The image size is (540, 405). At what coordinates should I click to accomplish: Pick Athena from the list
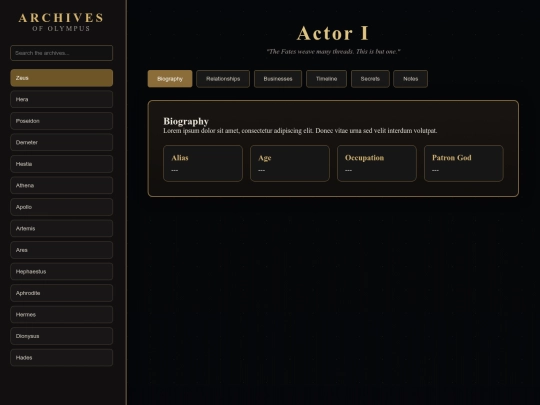tap(61, 185)
